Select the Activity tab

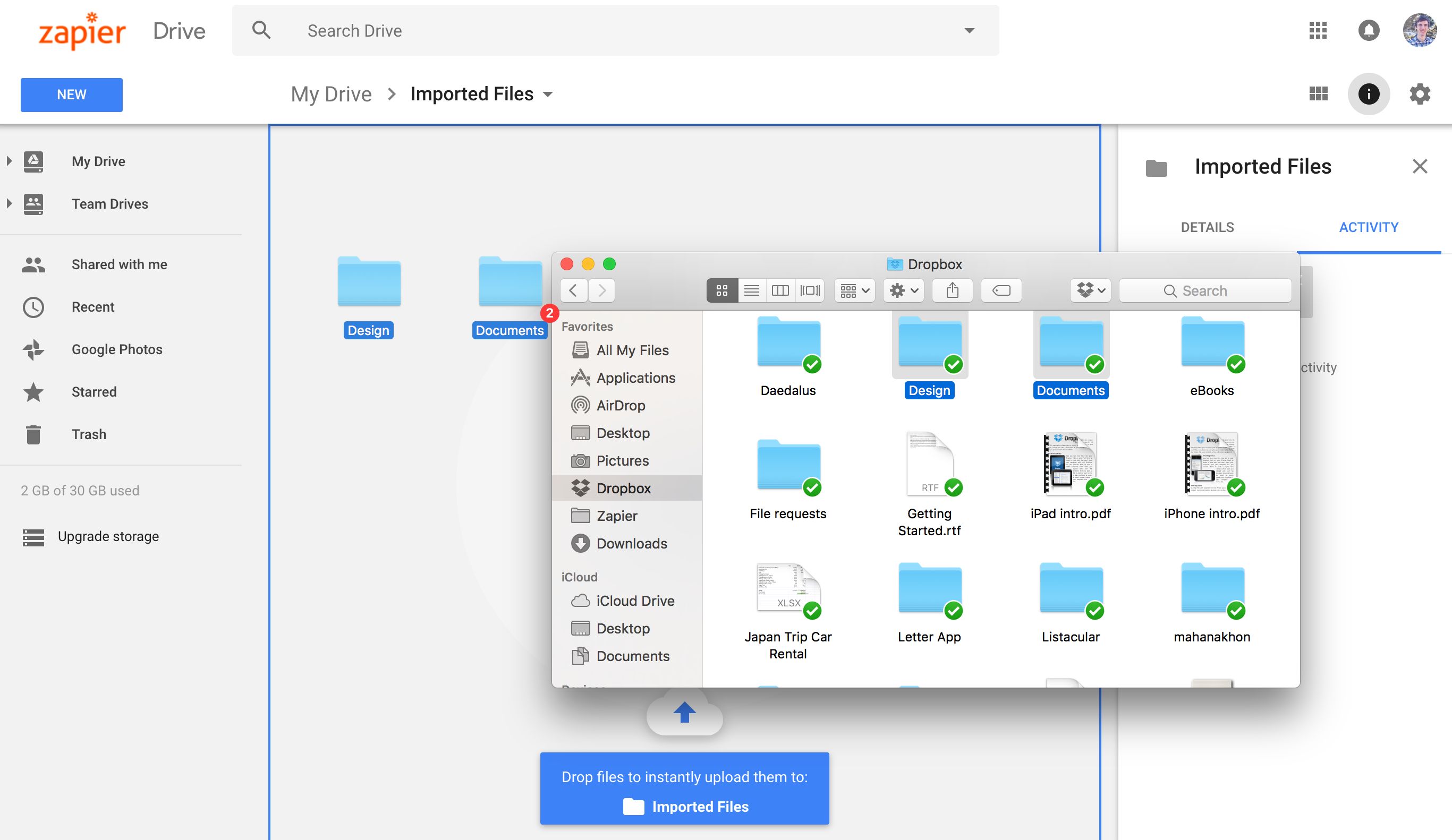pyautogui.click(x=1369, y=227)
